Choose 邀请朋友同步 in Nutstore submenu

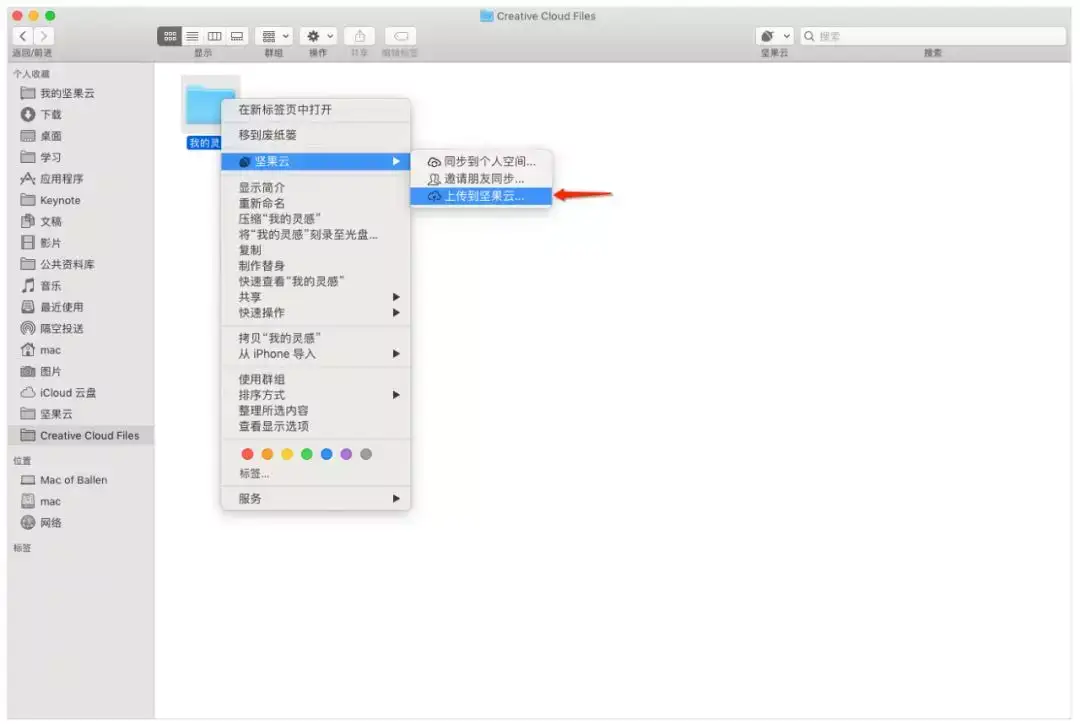click(x=481, y=178)
